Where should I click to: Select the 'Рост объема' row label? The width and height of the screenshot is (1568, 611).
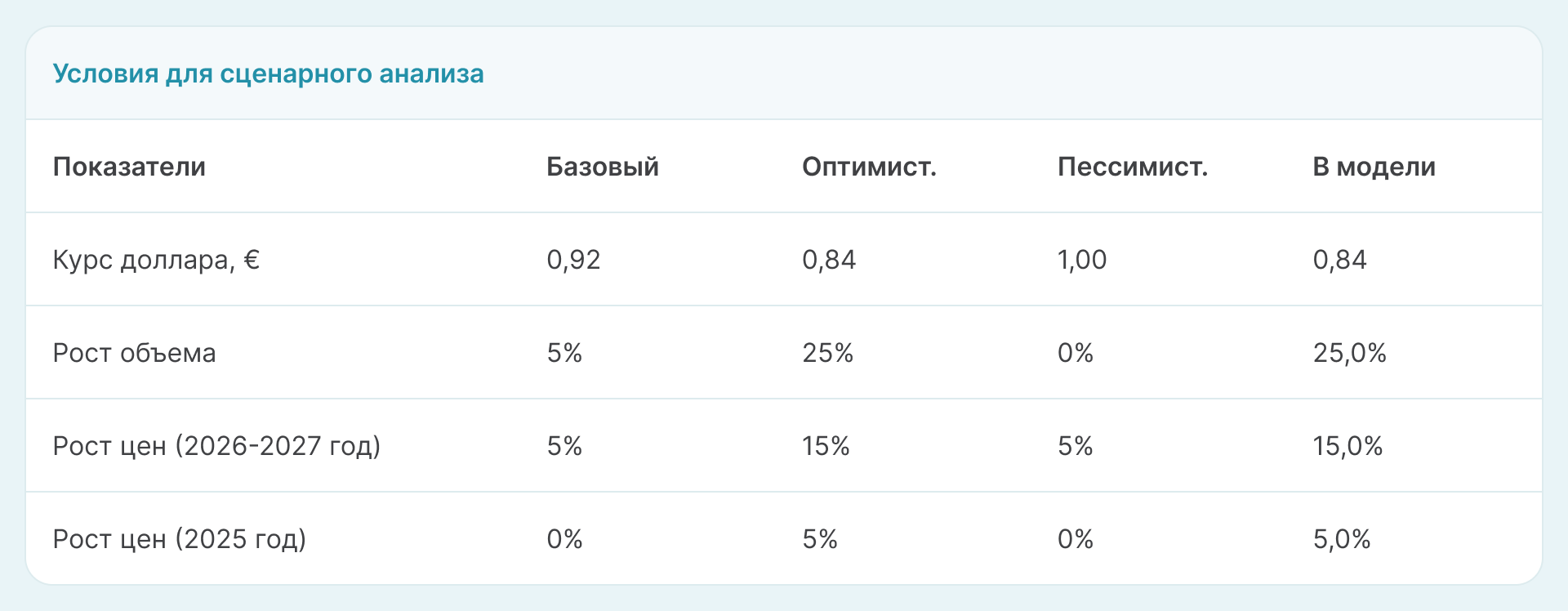click(134, 353)
